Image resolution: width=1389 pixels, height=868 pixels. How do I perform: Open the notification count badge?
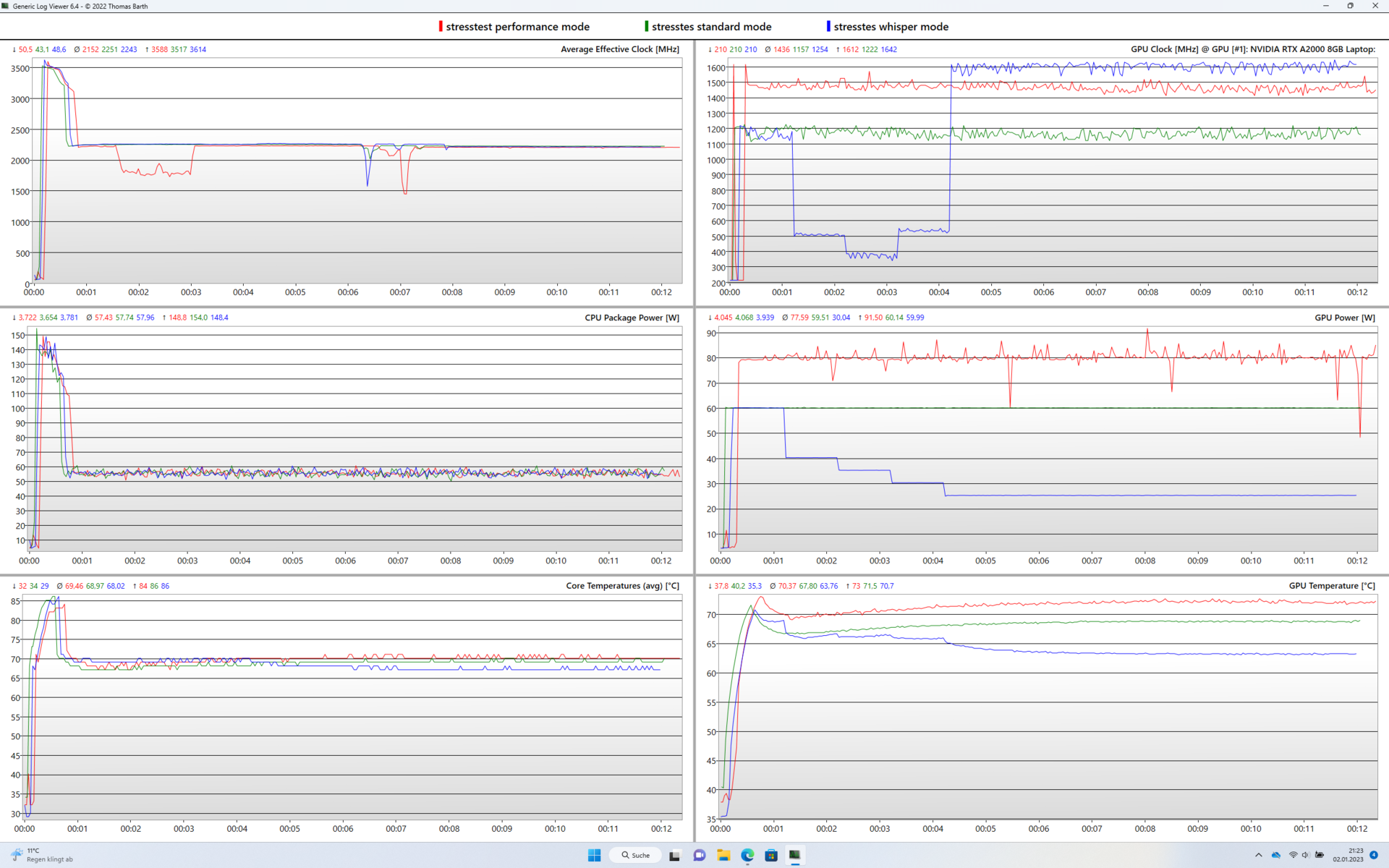pos(1374,855)
